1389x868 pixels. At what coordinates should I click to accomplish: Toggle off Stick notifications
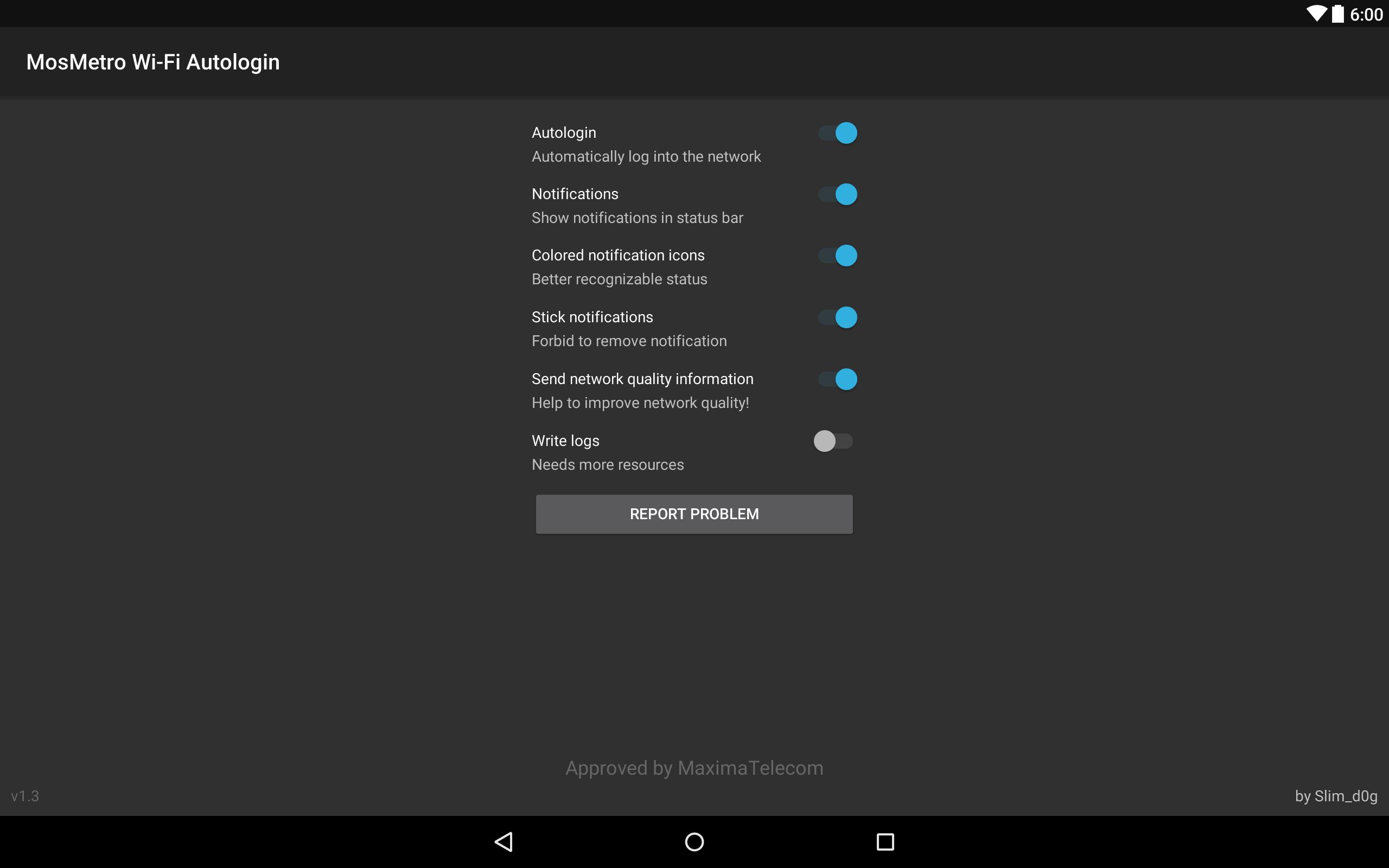(836, 317)
